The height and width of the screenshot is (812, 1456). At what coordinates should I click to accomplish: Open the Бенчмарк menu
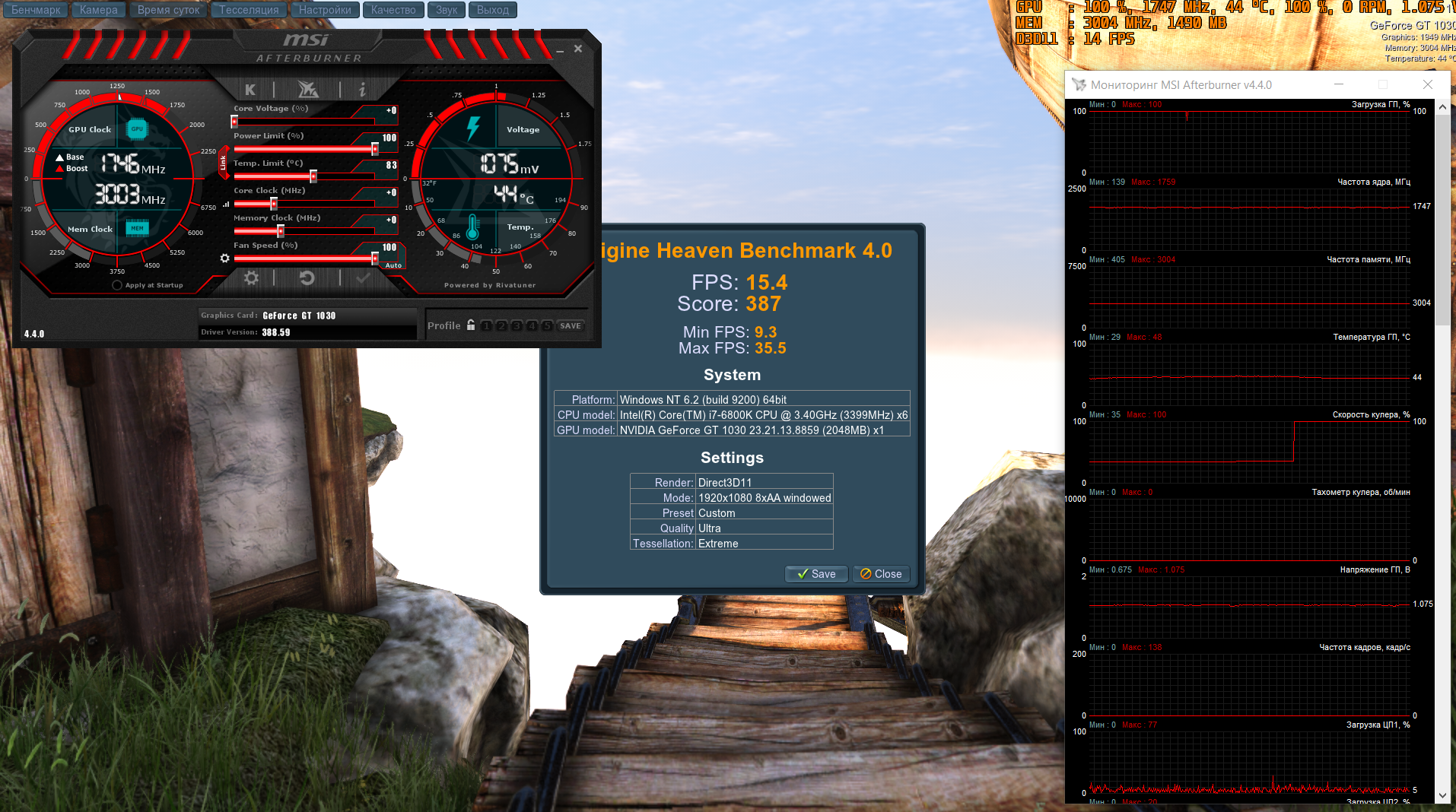[36, 10]
